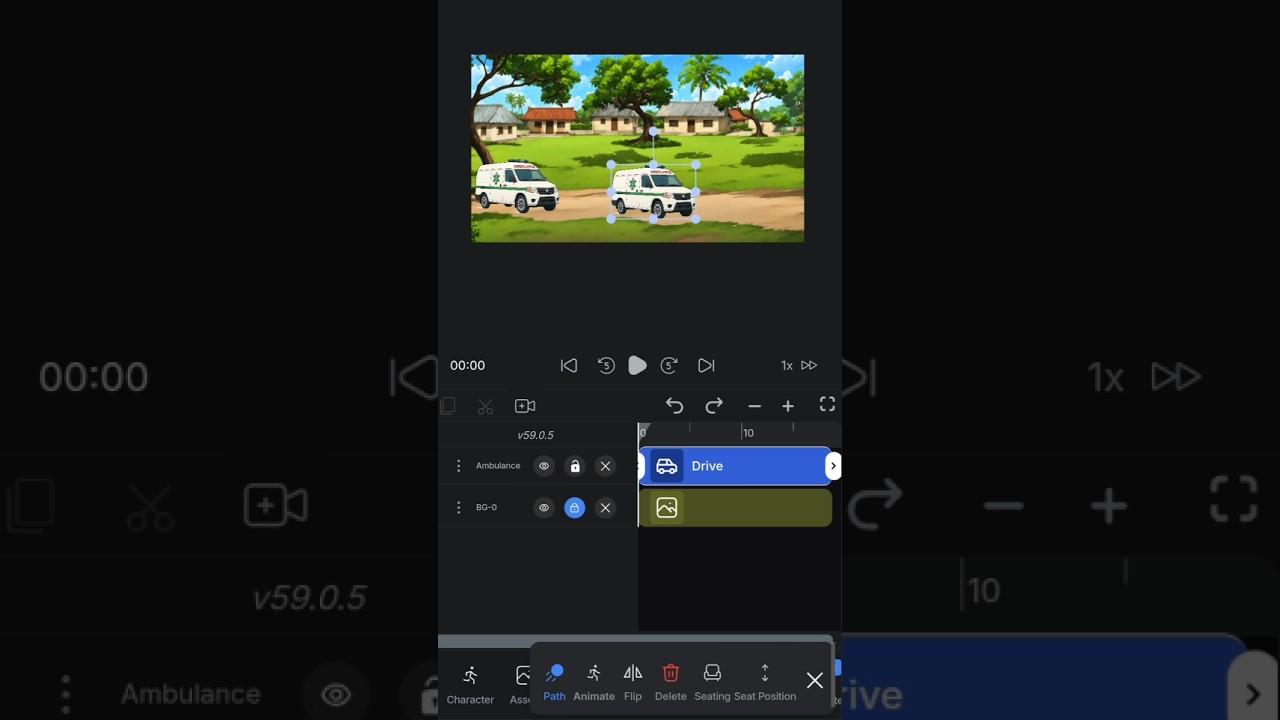Toggle lock on Ambulance layer
The width and height of the screenshot is (1280, 720).
point(575,466)
